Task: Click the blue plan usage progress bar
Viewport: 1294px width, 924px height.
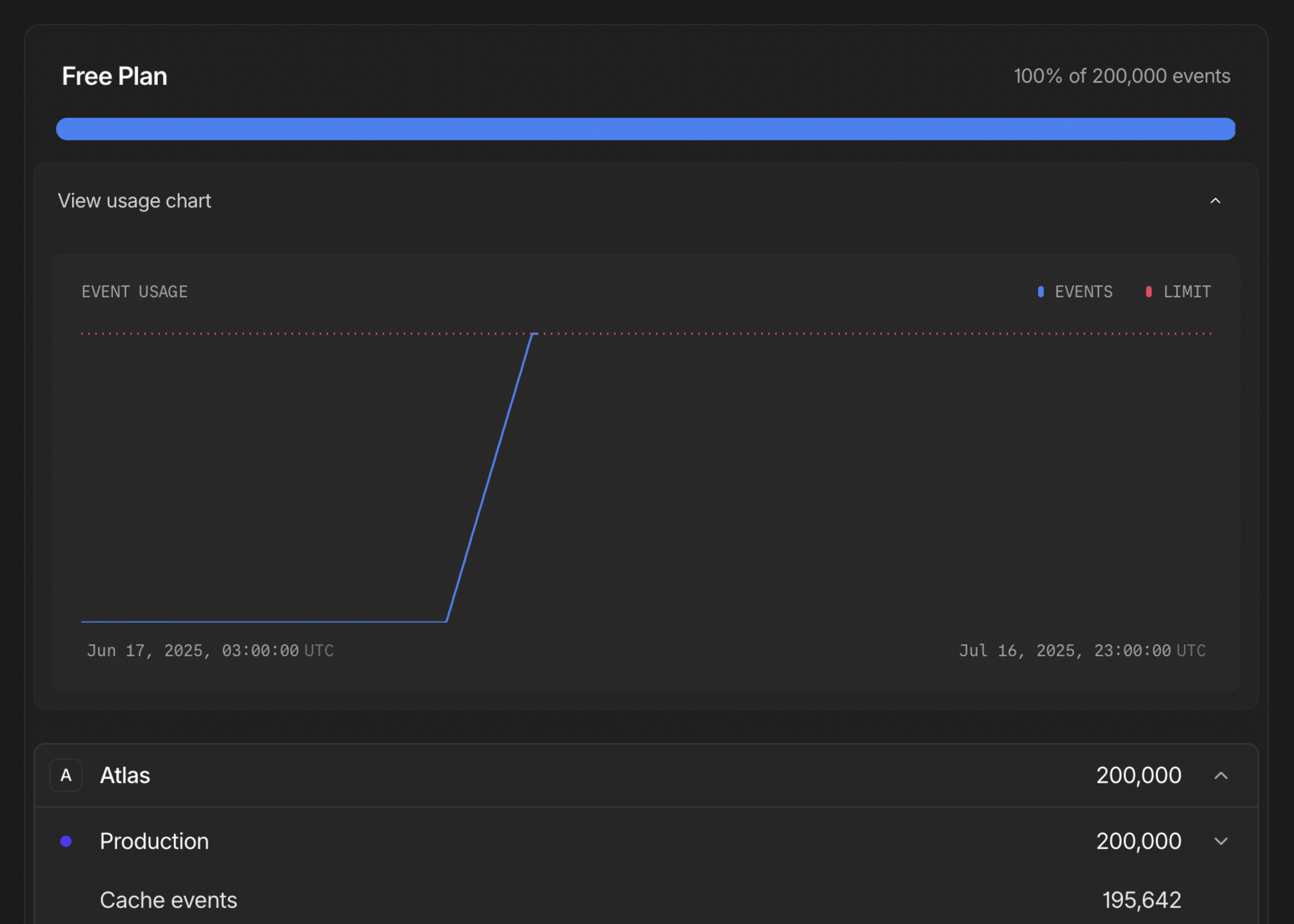Action: tap(645, 129)
